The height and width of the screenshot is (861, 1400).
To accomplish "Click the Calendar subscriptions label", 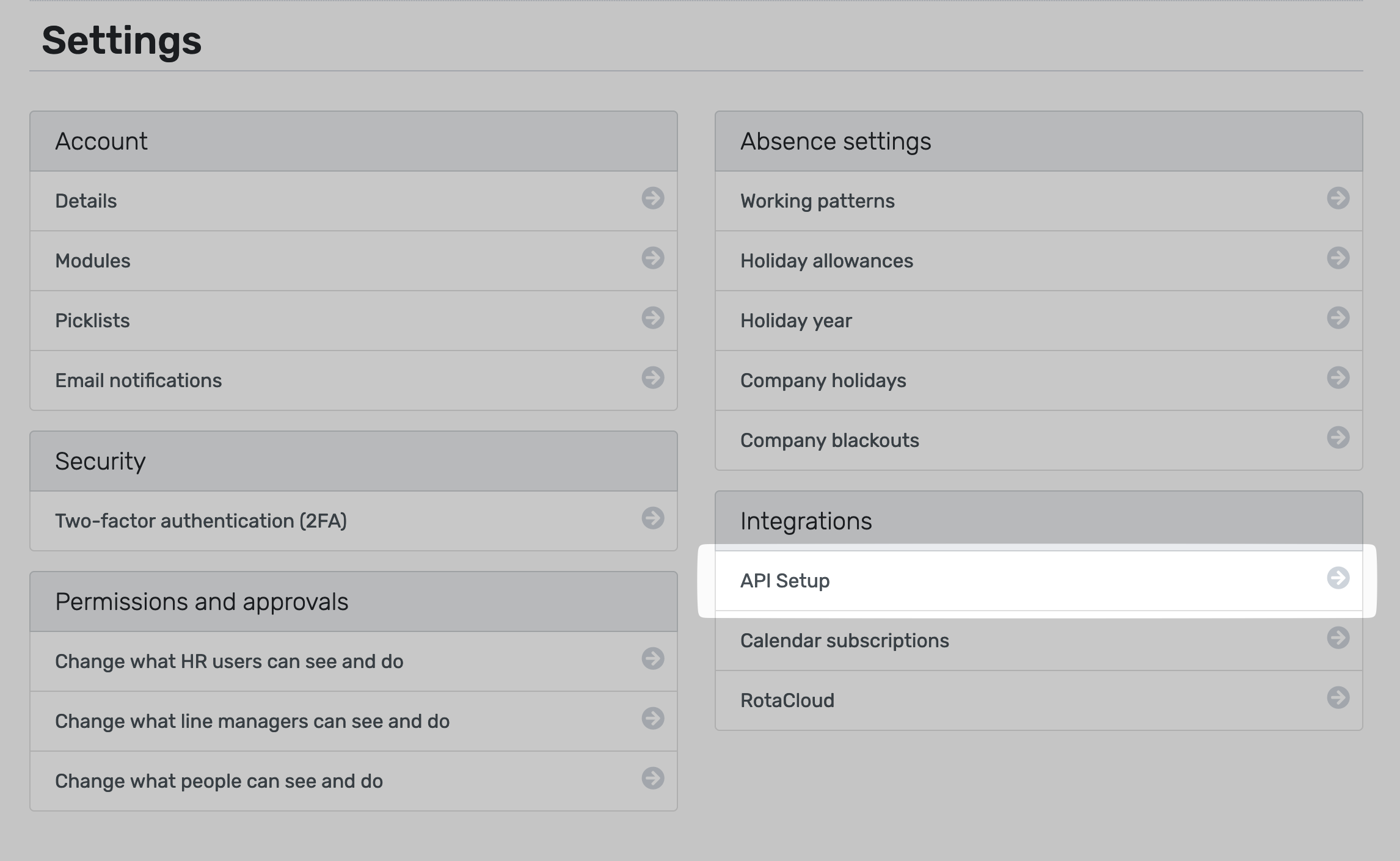I will 844,641.
